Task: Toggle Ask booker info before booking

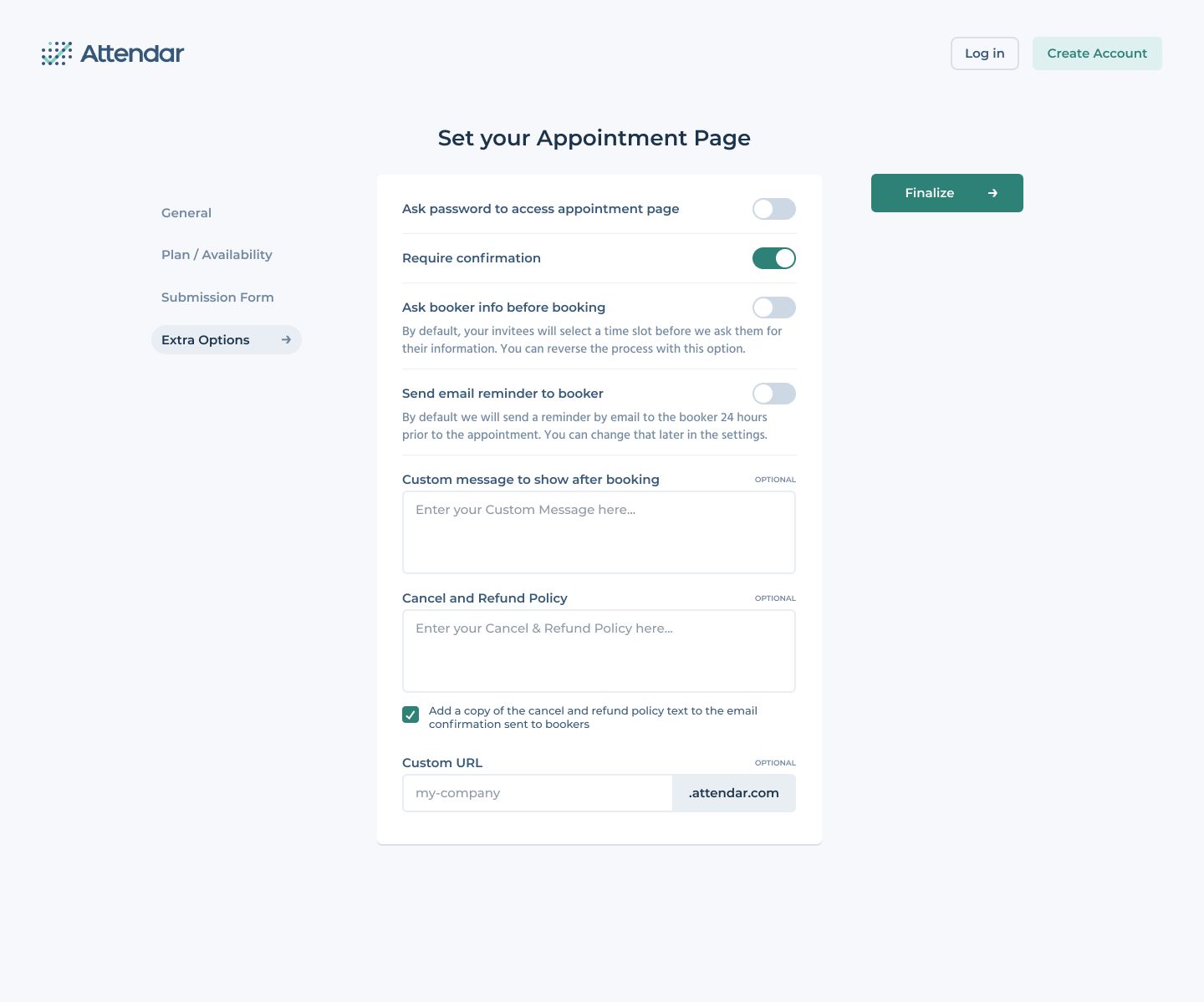Action: 773,308
